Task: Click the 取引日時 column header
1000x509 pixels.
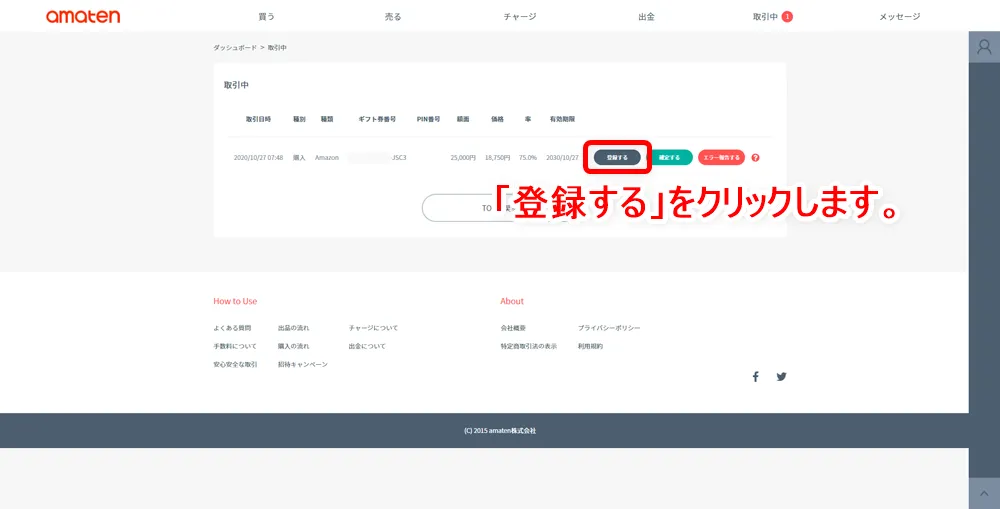Action: point(258,119)
